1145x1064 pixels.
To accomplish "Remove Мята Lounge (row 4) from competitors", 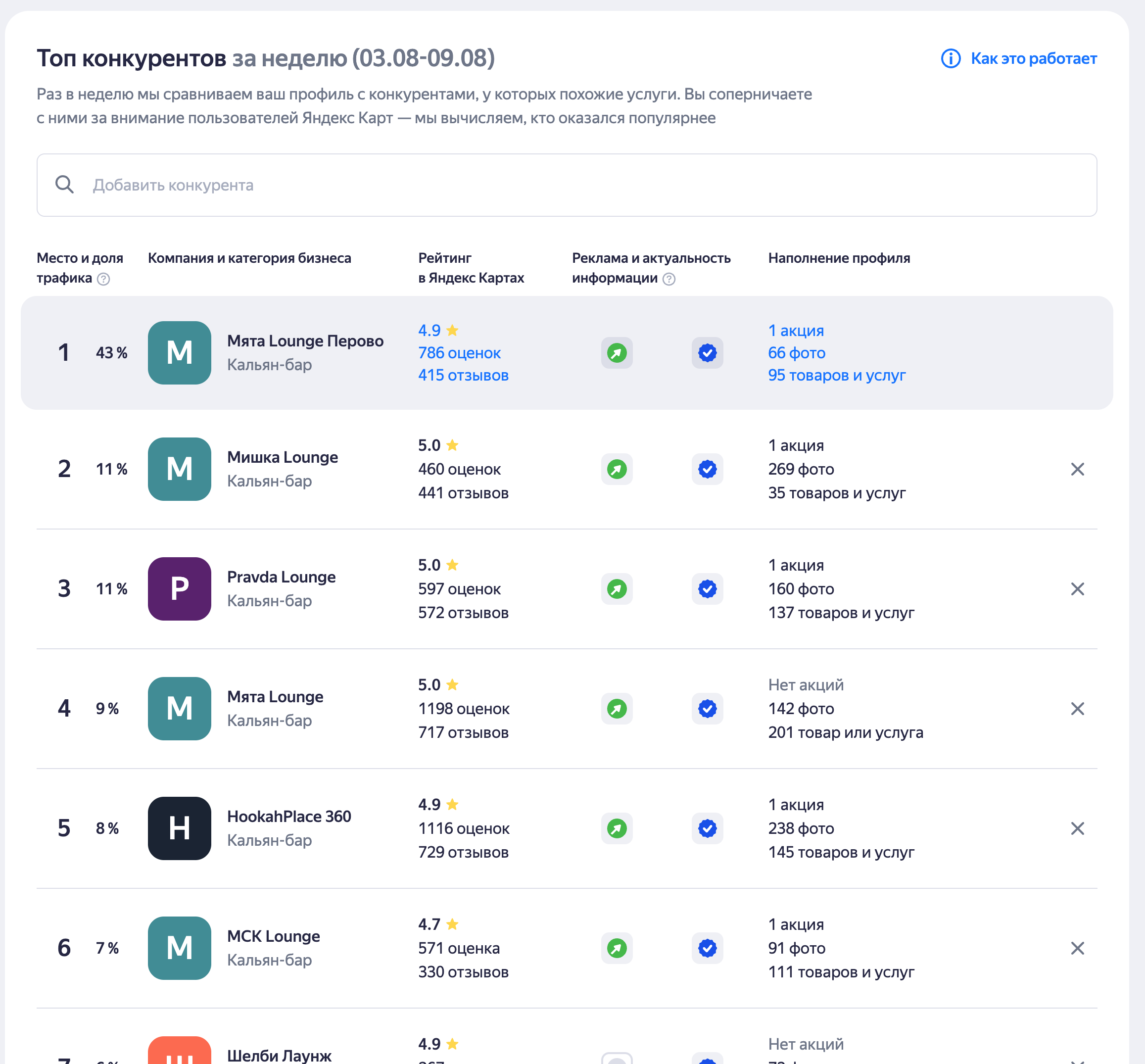I will [x=1077, y=709].
